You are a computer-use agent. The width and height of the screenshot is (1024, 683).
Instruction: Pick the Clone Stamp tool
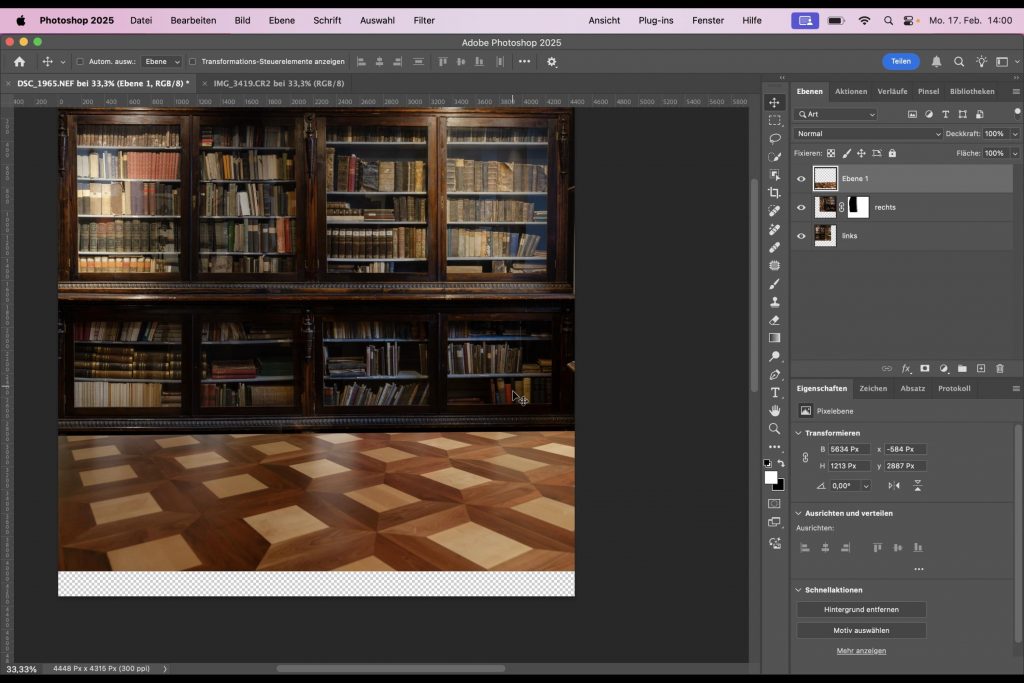774,302
